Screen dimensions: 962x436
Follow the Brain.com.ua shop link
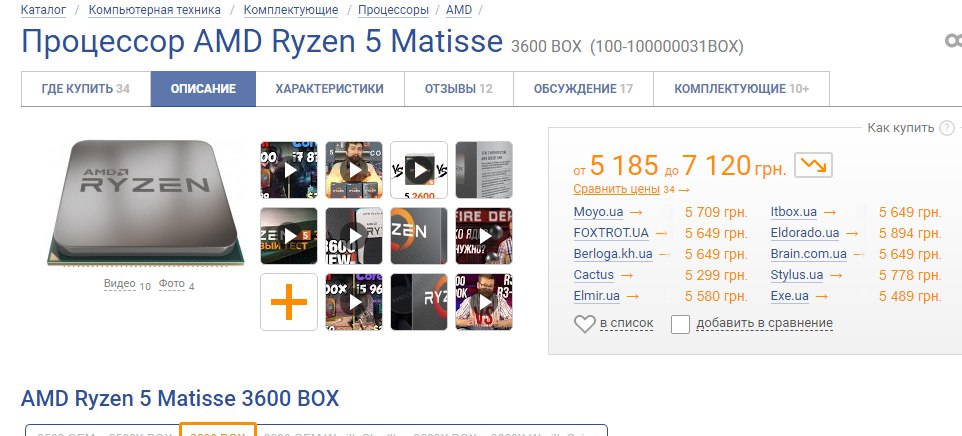tap(809, 254)
